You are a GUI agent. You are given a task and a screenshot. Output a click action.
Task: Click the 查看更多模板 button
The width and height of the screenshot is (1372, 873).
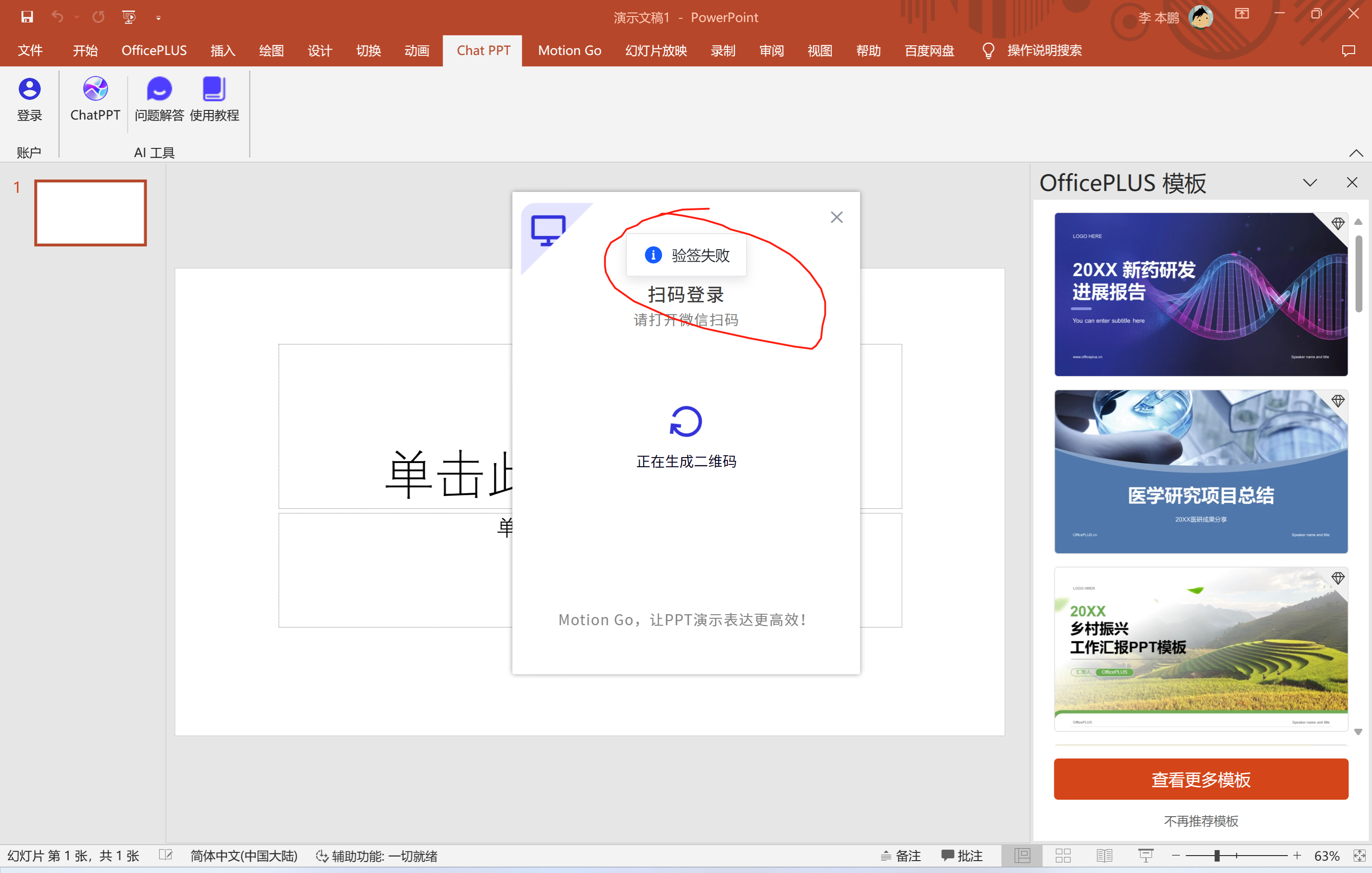tap(1200, 779)
